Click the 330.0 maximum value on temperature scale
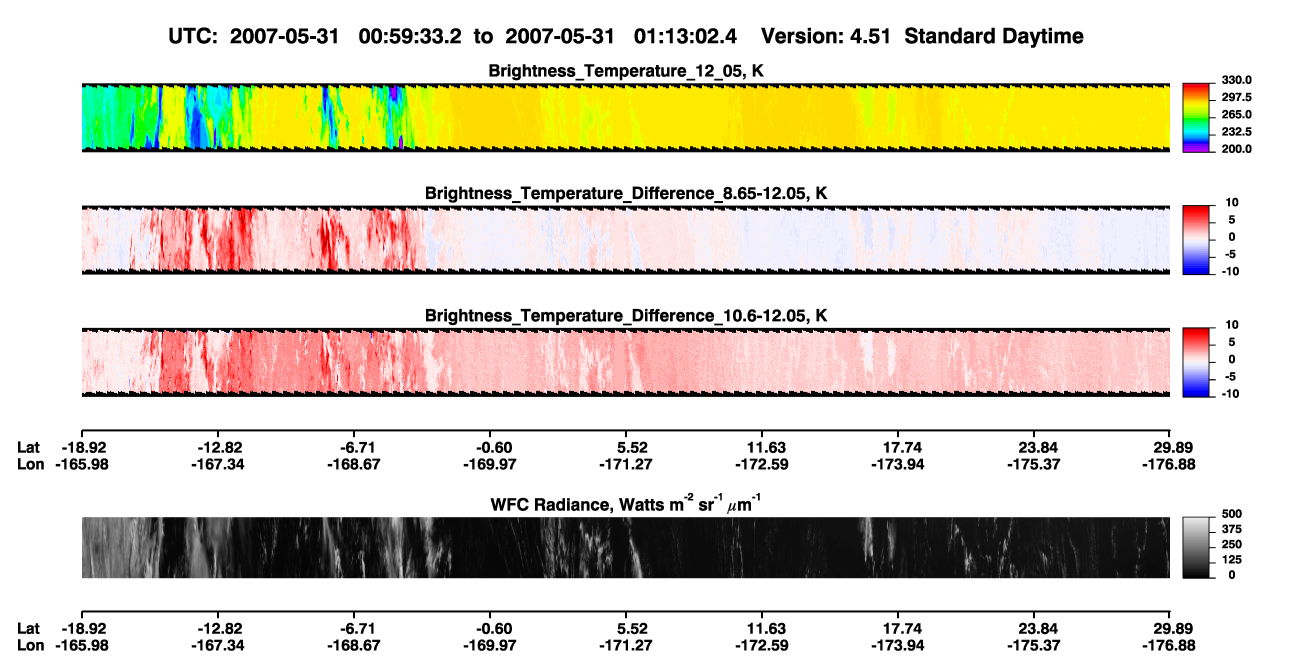The height and width of the screenshot is (667, 1300). coord(1233,80)
